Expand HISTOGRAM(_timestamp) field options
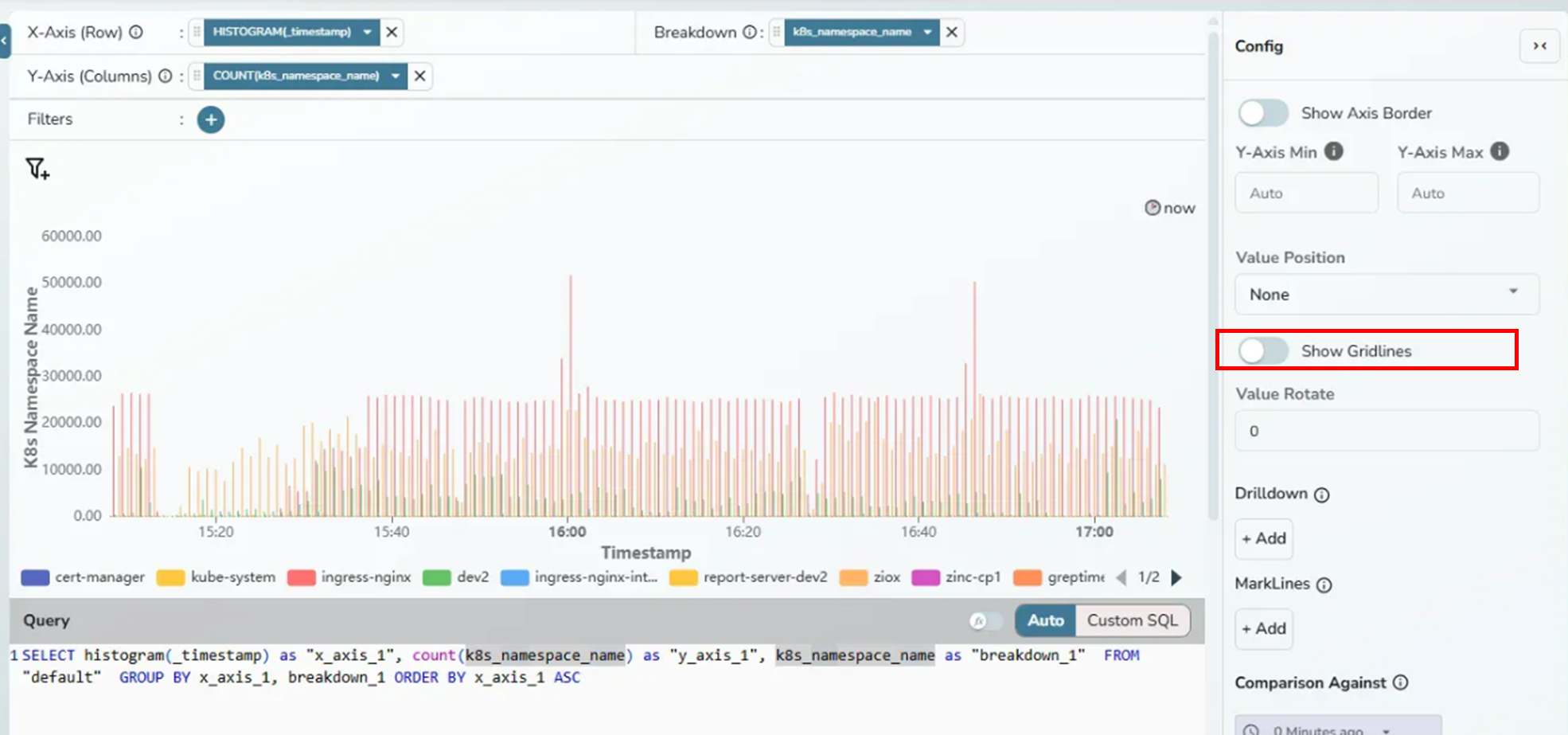Screen dimensions: 1568x735 pos(367,33)
